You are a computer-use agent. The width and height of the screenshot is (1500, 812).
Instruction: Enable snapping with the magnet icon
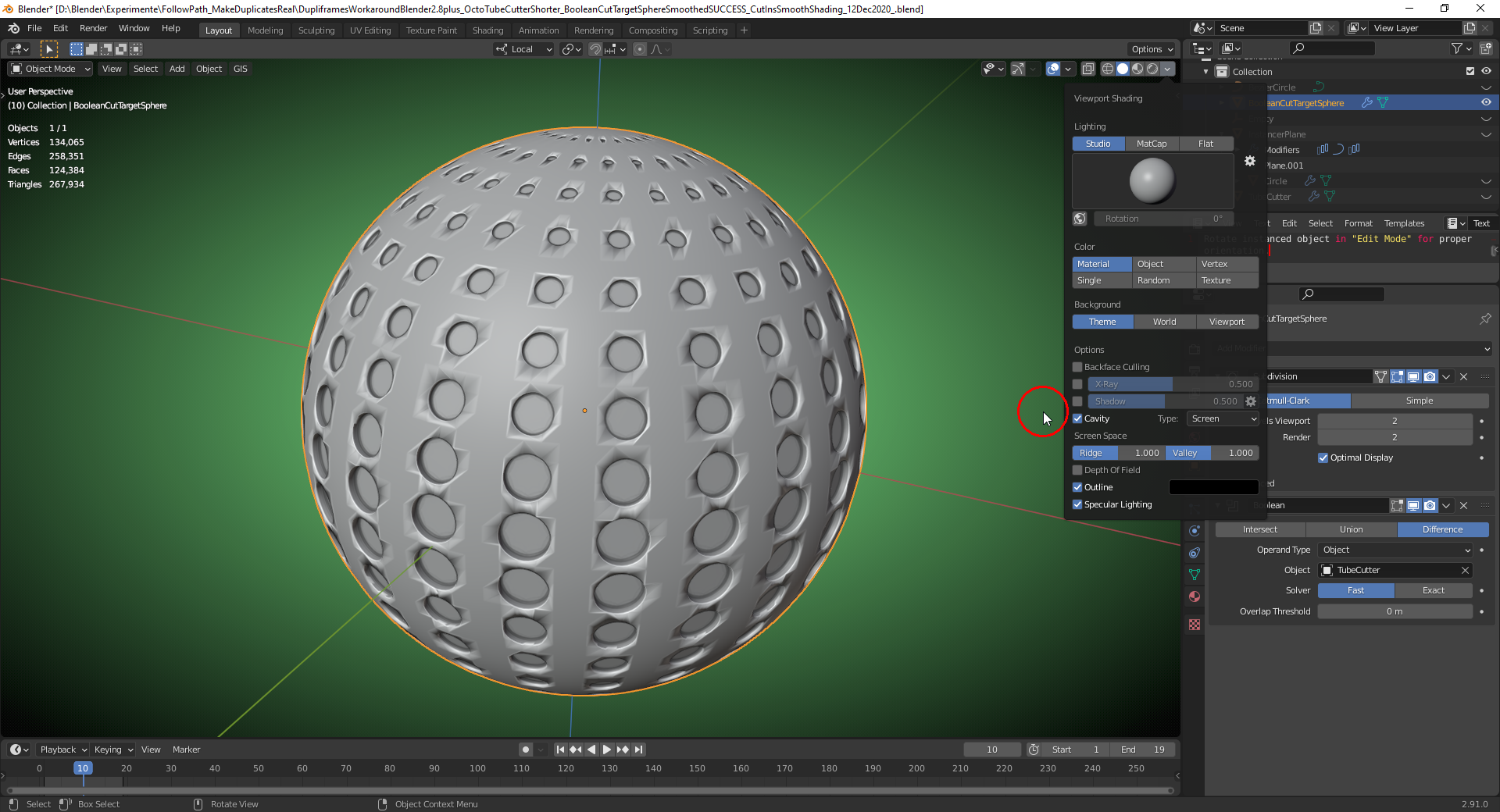click(595, 49)
